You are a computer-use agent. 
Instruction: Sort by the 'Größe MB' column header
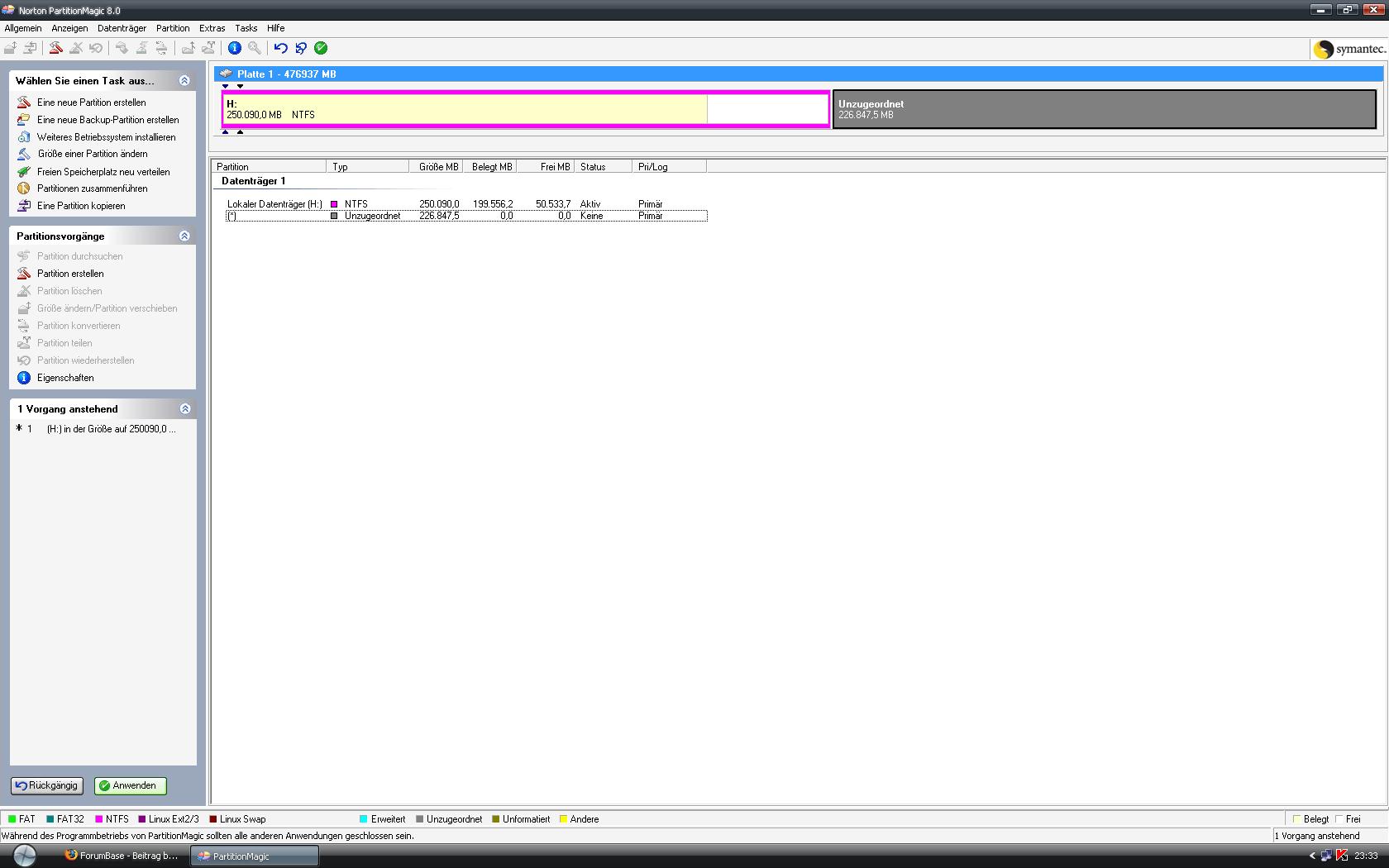(x=437, y=166)
